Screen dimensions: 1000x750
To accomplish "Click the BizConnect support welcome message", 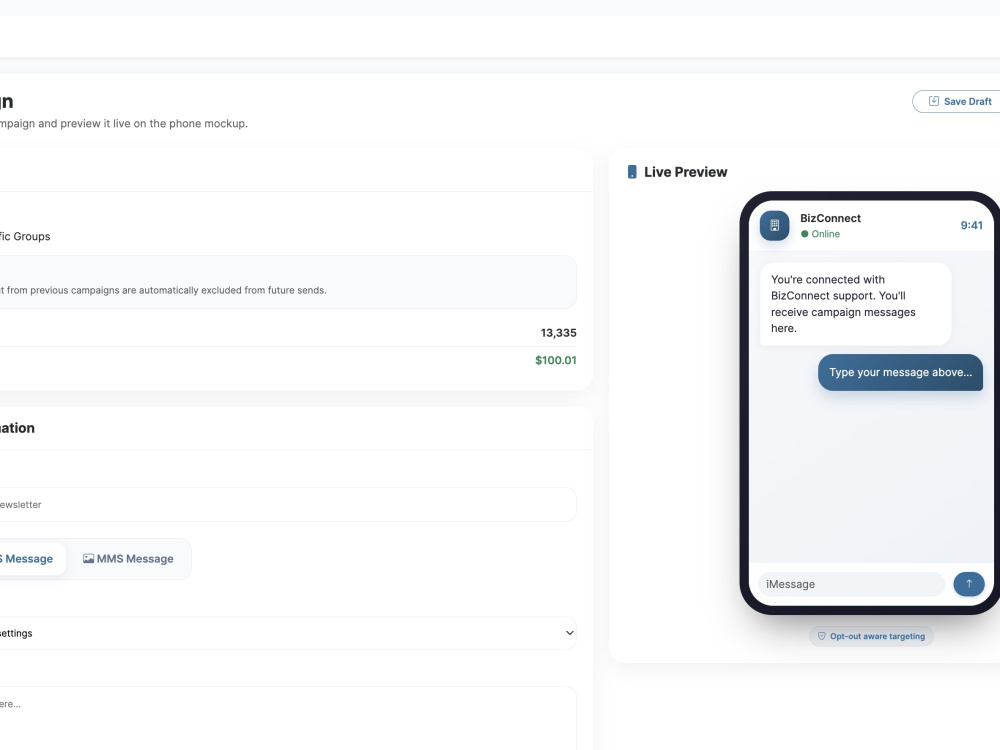I will [x=855, y=304].
